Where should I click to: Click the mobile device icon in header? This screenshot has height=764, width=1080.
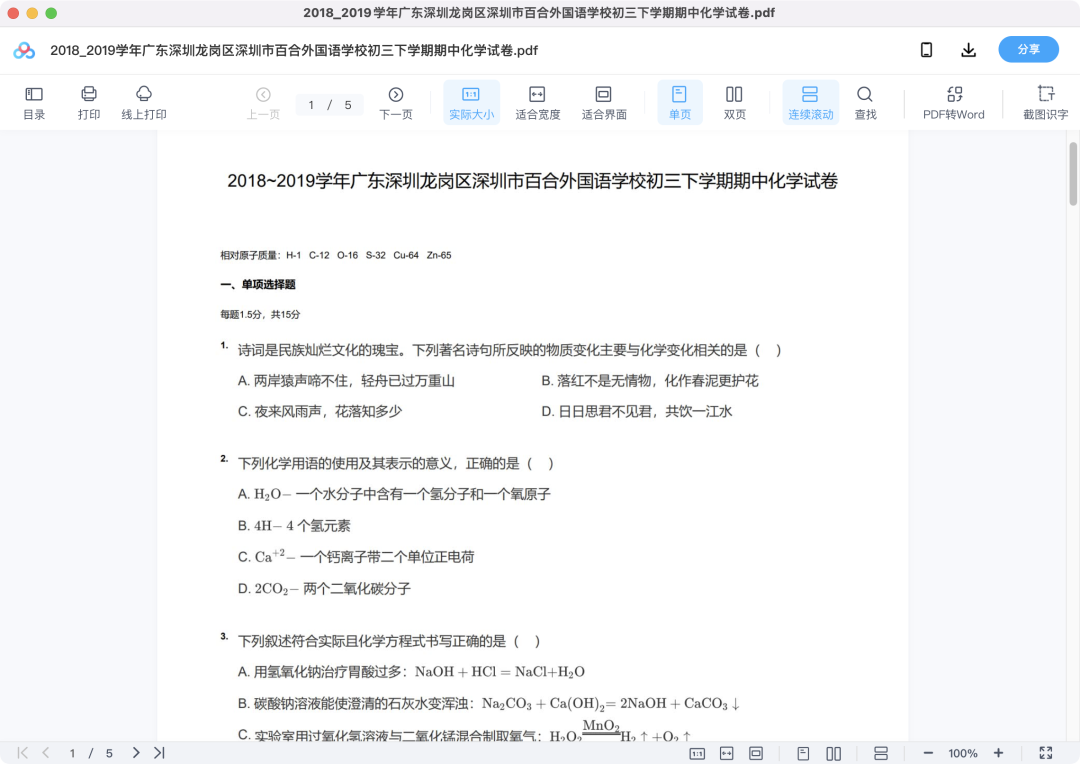point(926,50)
